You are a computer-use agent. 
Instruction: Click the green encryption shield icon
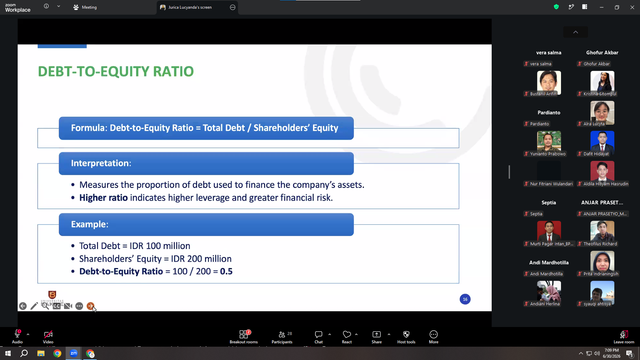(556, 7)
